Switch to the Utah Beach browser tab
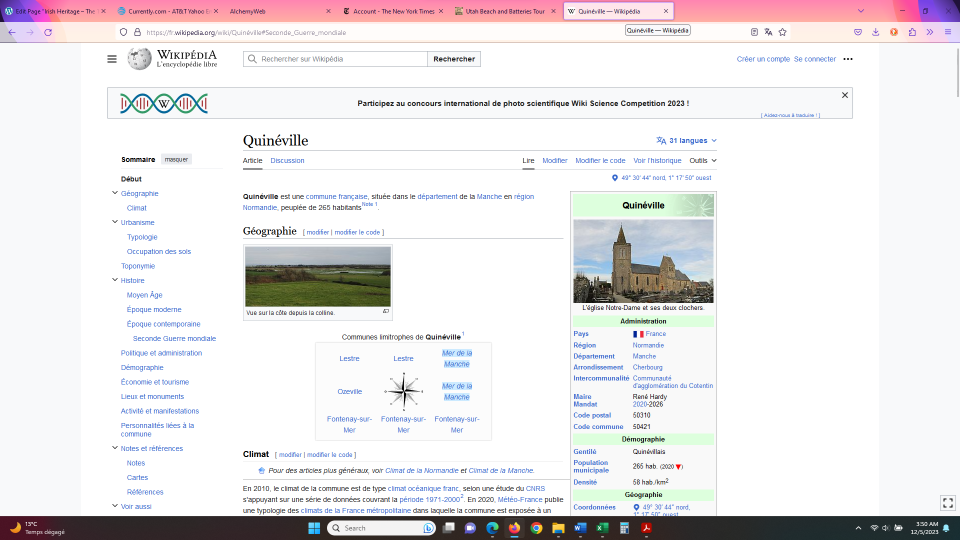Screen dimensions: 960x540 click(x=505, y=11)
